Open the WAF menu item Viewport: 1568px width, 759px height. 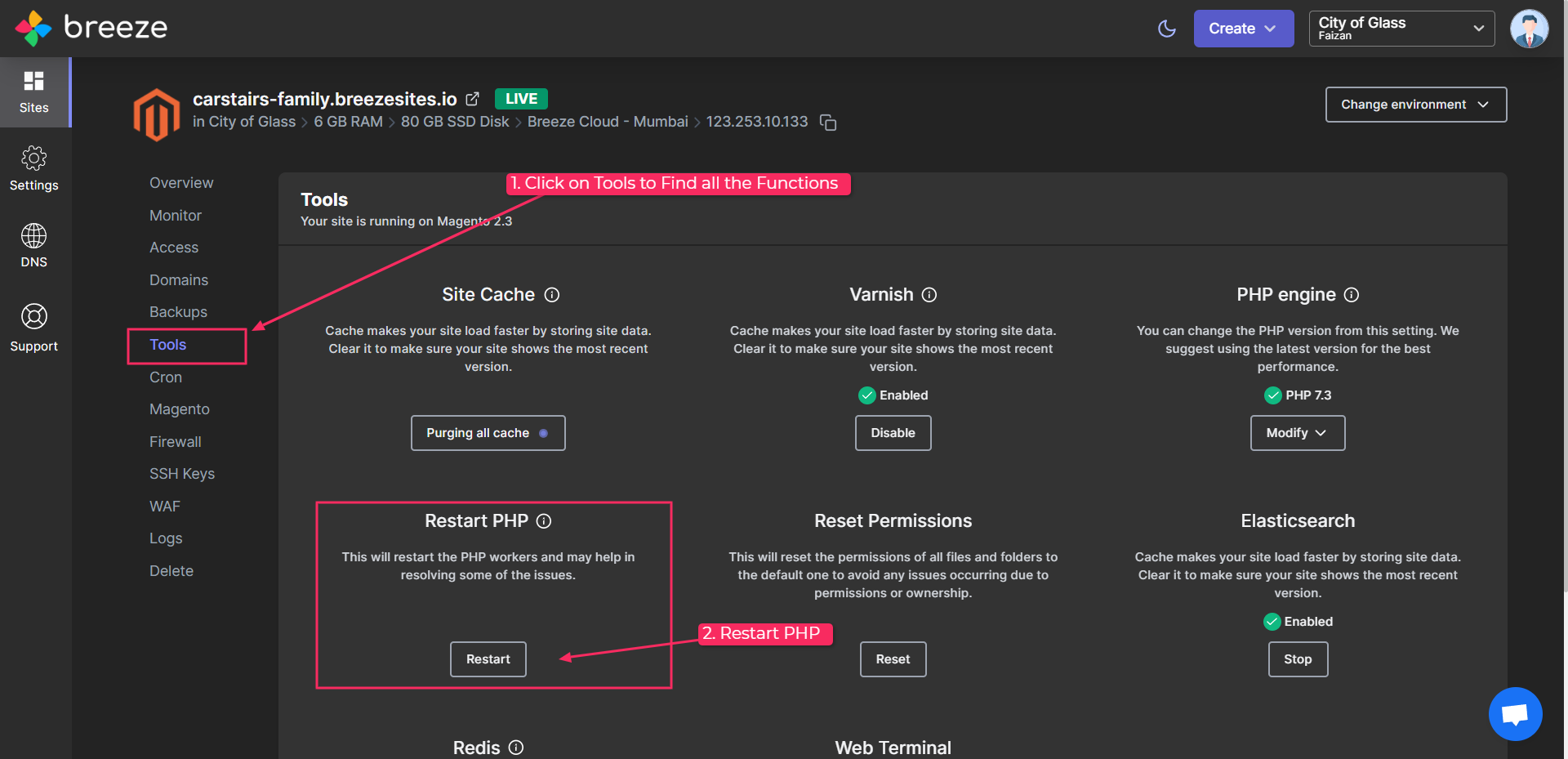[165, 507]
